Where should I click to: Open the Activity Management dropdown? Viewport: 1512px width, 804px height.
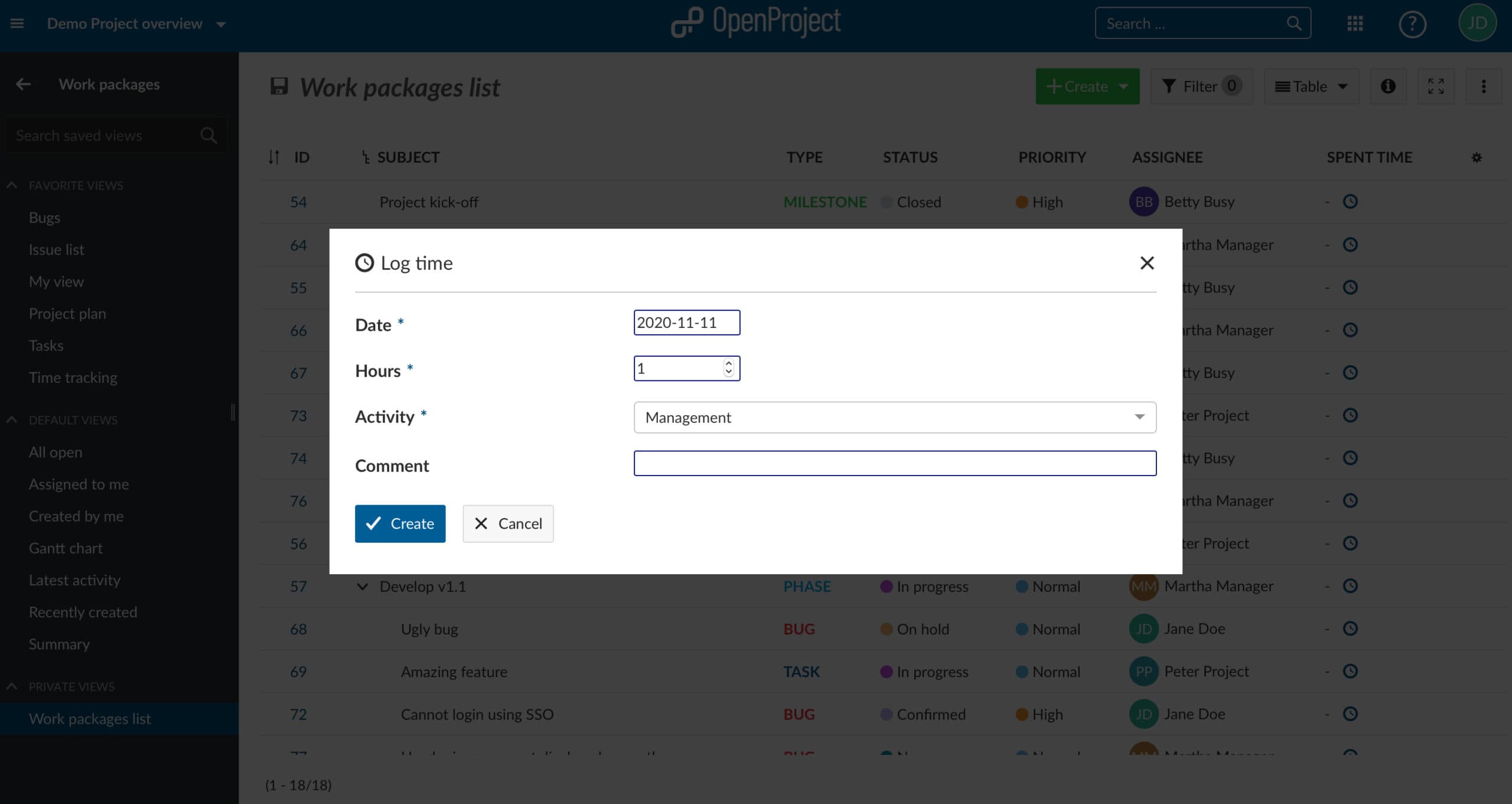pyautogui.click(x=894, y=418)
